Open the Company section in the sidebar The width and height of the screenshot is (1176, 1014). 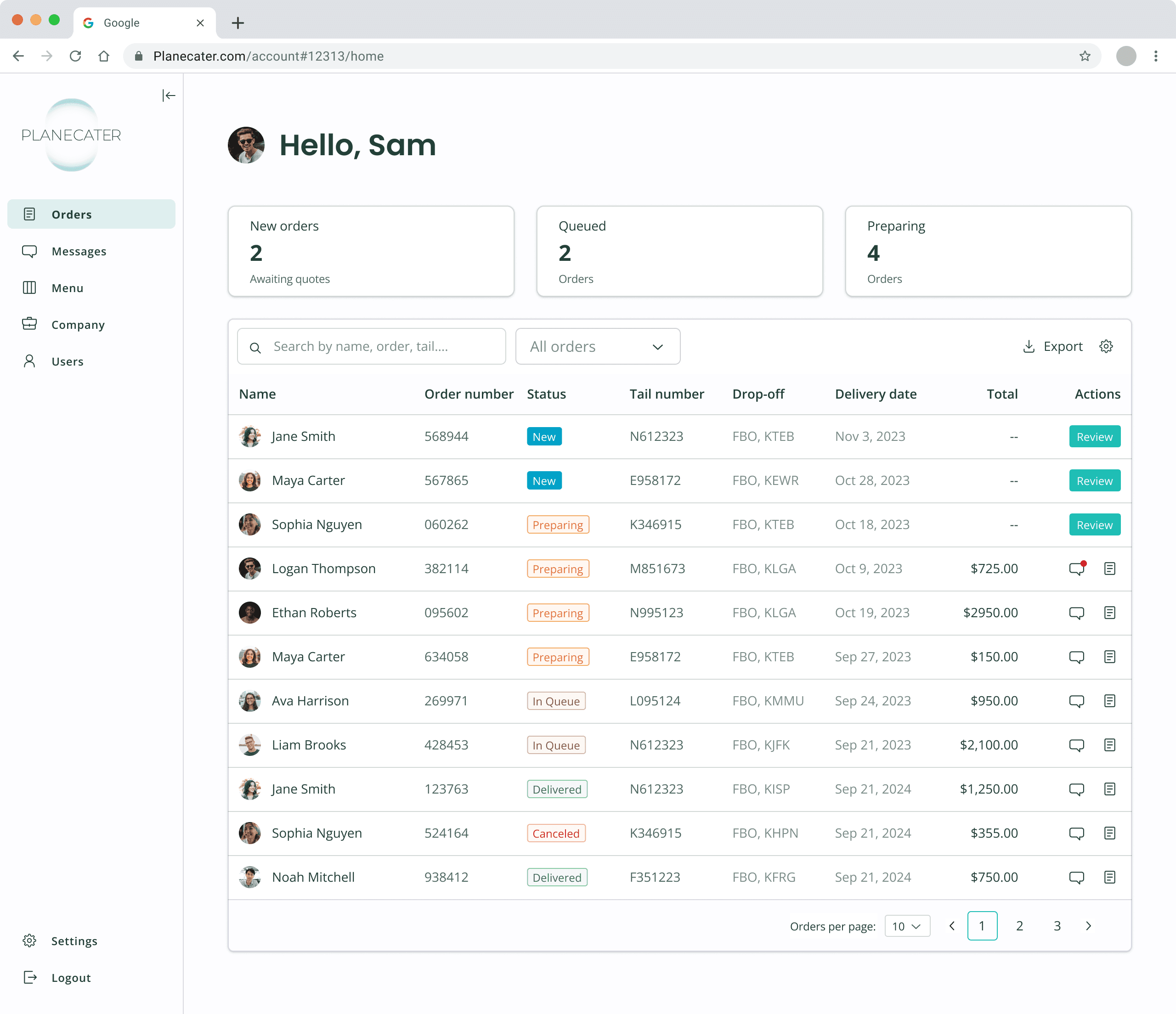(x=78, y=325)
